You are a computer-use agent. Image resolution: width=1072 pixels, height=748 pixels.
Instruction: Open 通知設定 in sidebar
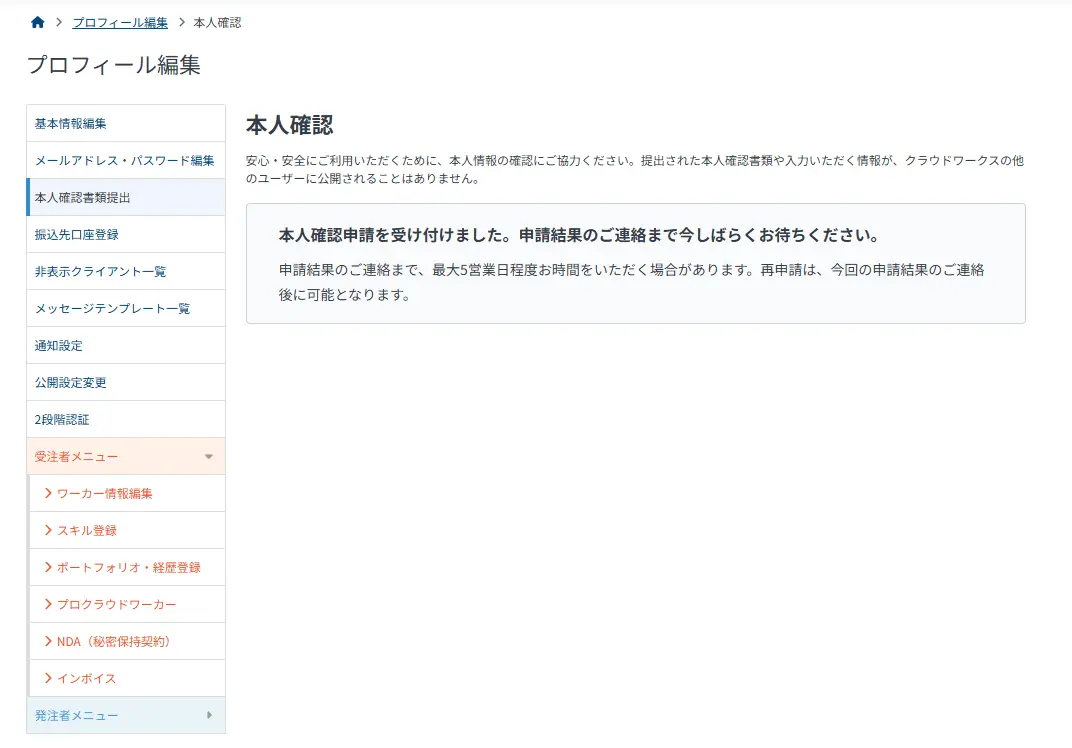(126, 345)
